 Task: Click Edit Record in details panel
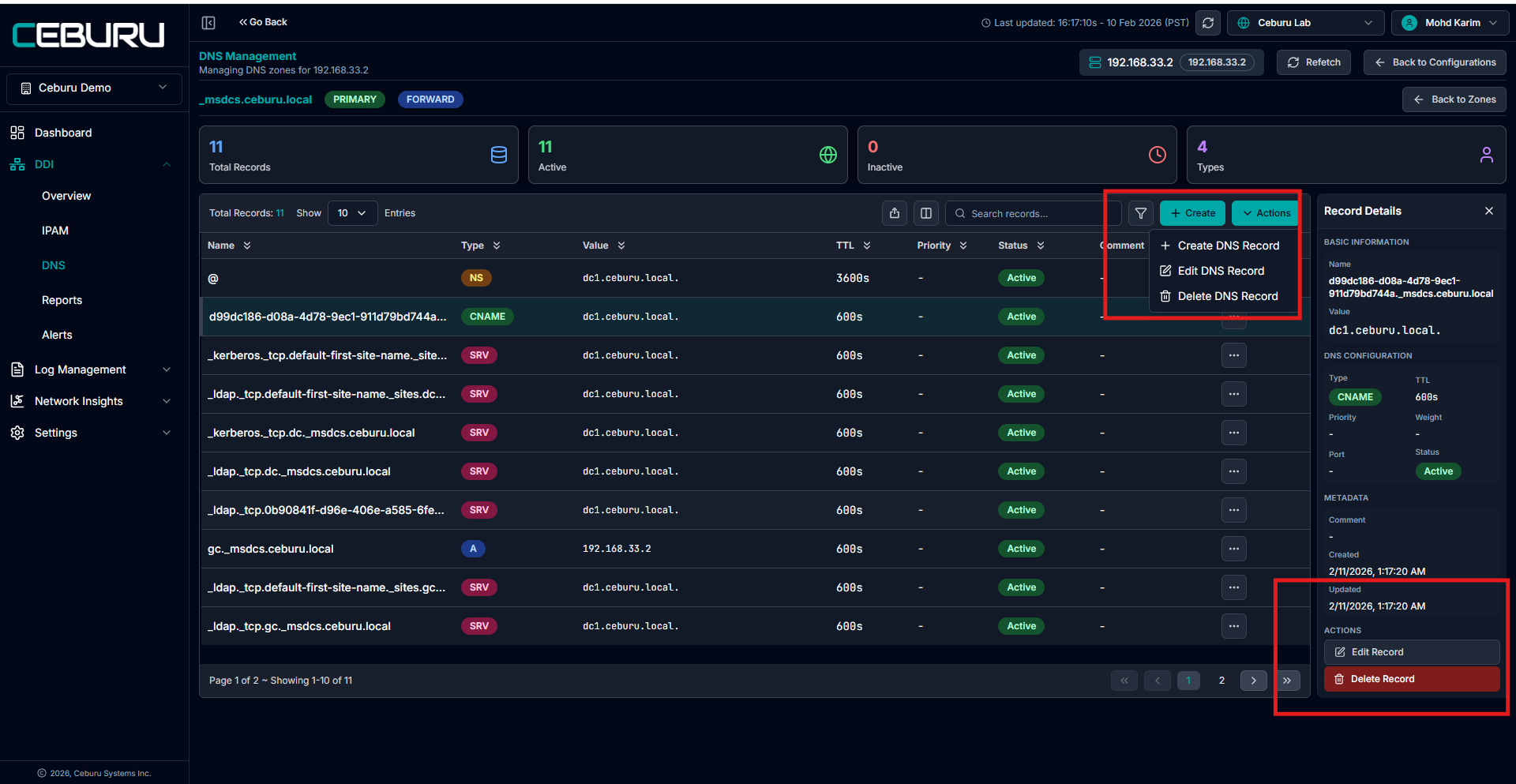(x=1412, y=652)
